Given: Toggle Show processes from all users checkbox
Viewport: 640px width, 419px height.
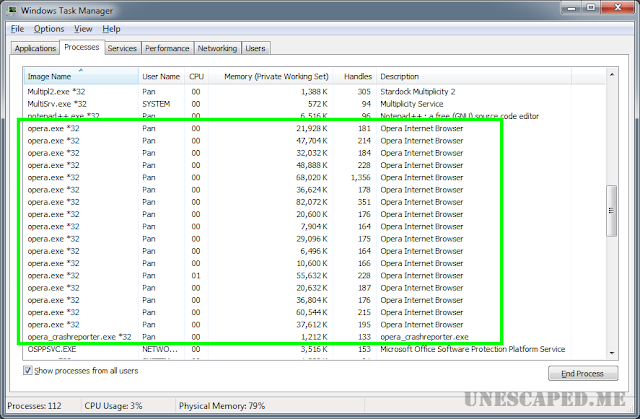Looking at the screenshot, I should click(27, 370).
